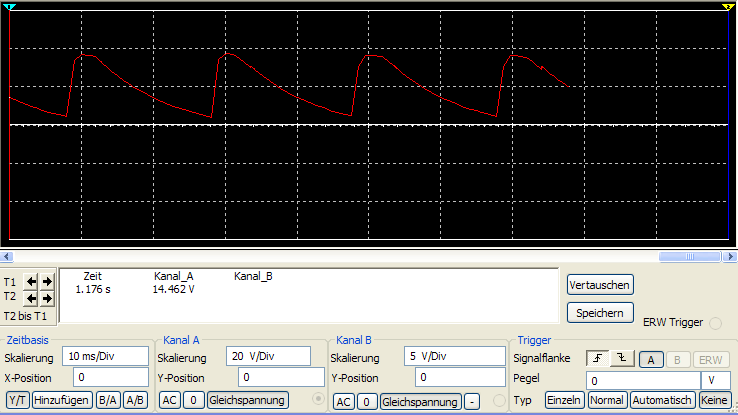Select trigger source B

click(x=677, y=360)
